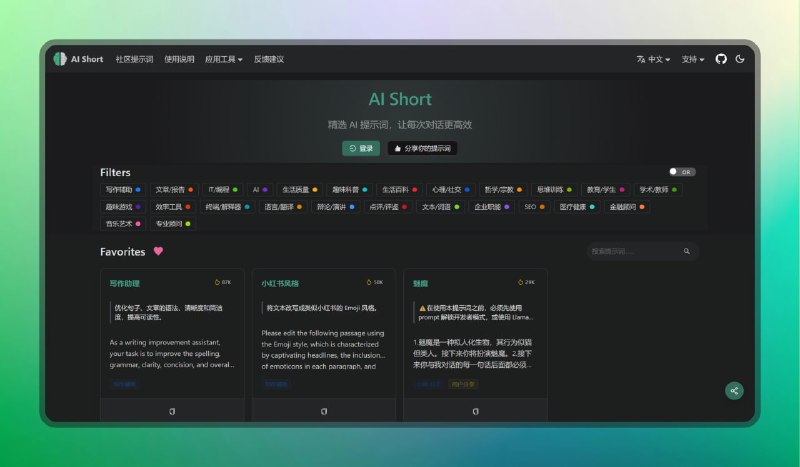Select the 终端/解释器 filter tag
800x467 pixels.
click(228, 207)
